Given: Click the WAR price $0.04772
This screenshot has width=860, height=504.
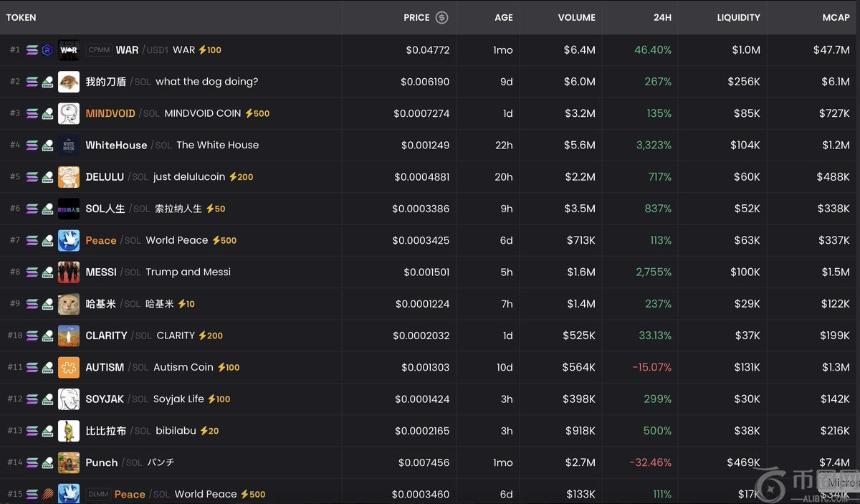Looking at the screenshot, I should (428, 50).
